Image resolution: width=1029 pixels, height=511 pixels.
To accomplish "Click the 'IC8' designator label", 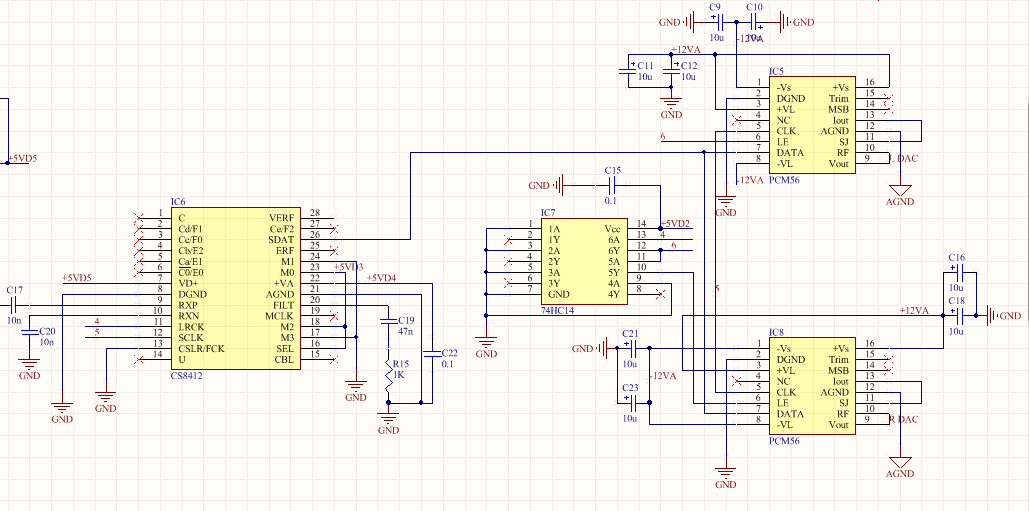I will [776, 332].
